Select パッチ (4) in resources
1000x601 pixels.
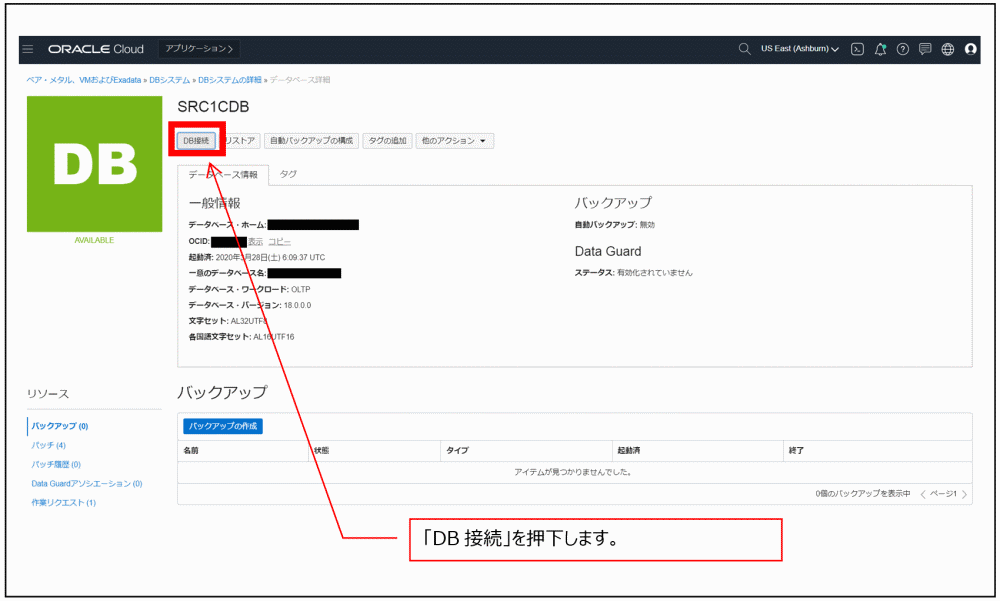[48, 445]
